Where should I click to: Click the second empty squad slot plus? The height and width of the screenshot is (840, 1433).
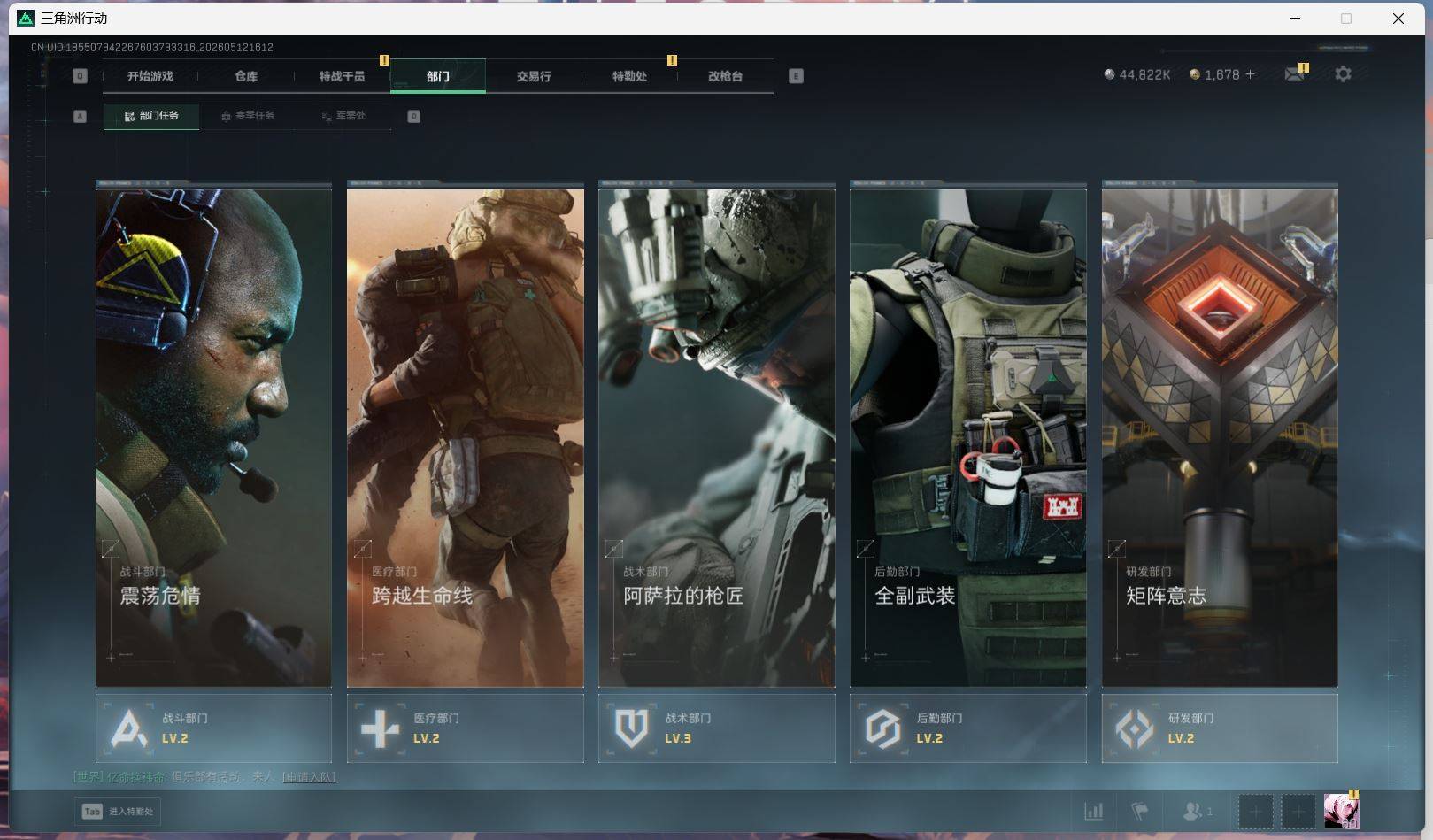tap(1298, 811)
